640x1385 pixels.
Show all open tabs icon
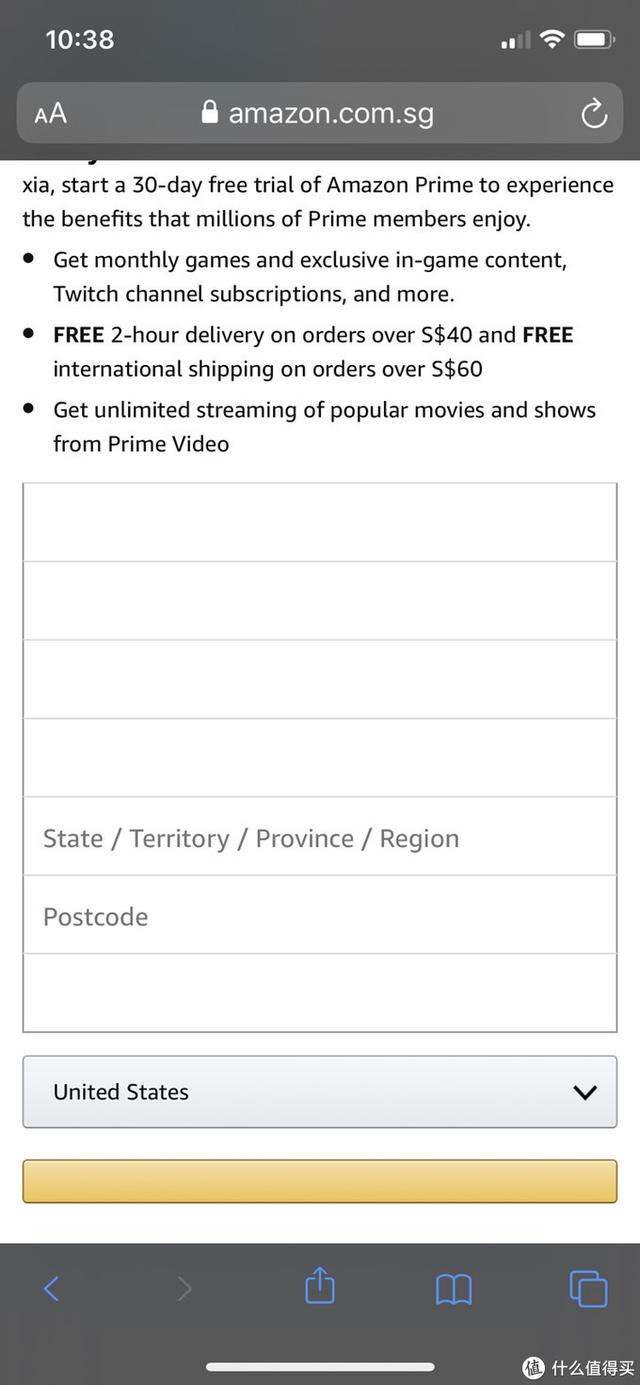[x=588, y=1288]
